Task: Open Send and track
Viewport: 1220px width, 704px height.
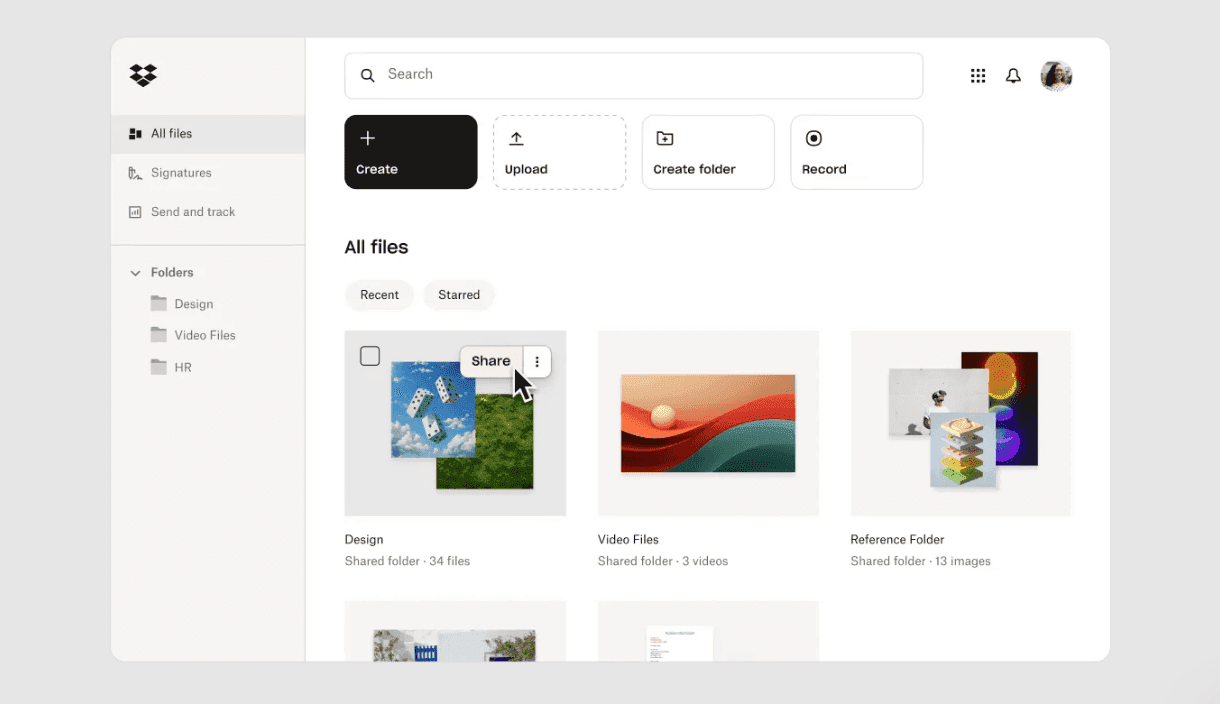Action: click(193, 211)
